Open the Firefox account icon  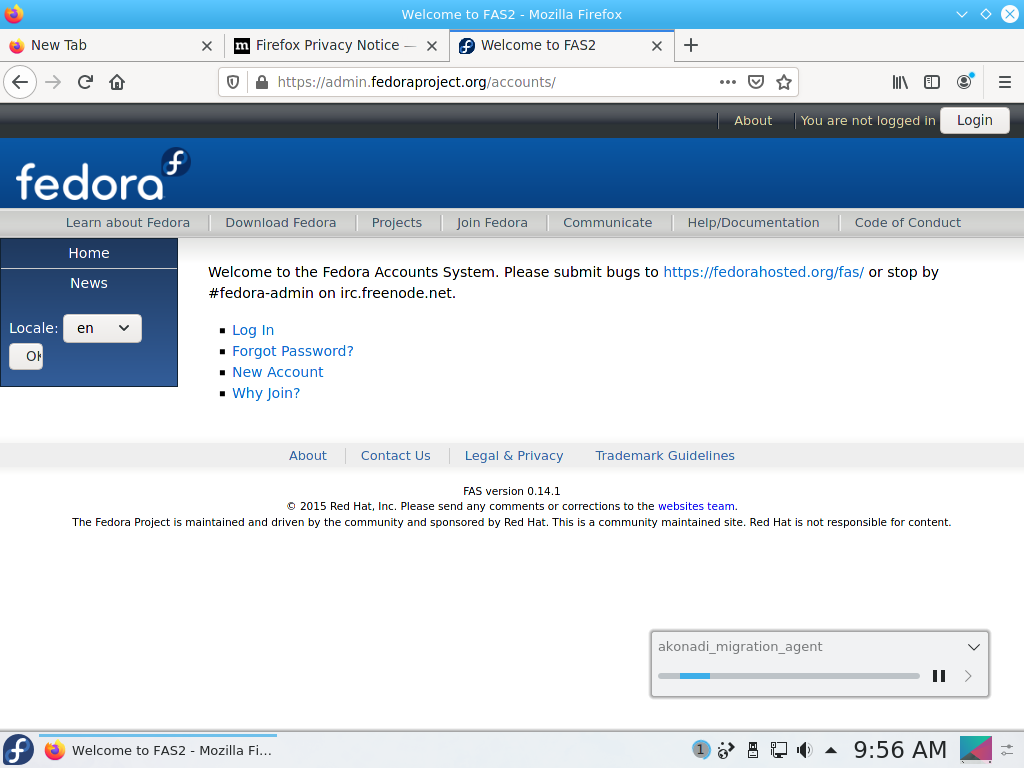point(965,82)
